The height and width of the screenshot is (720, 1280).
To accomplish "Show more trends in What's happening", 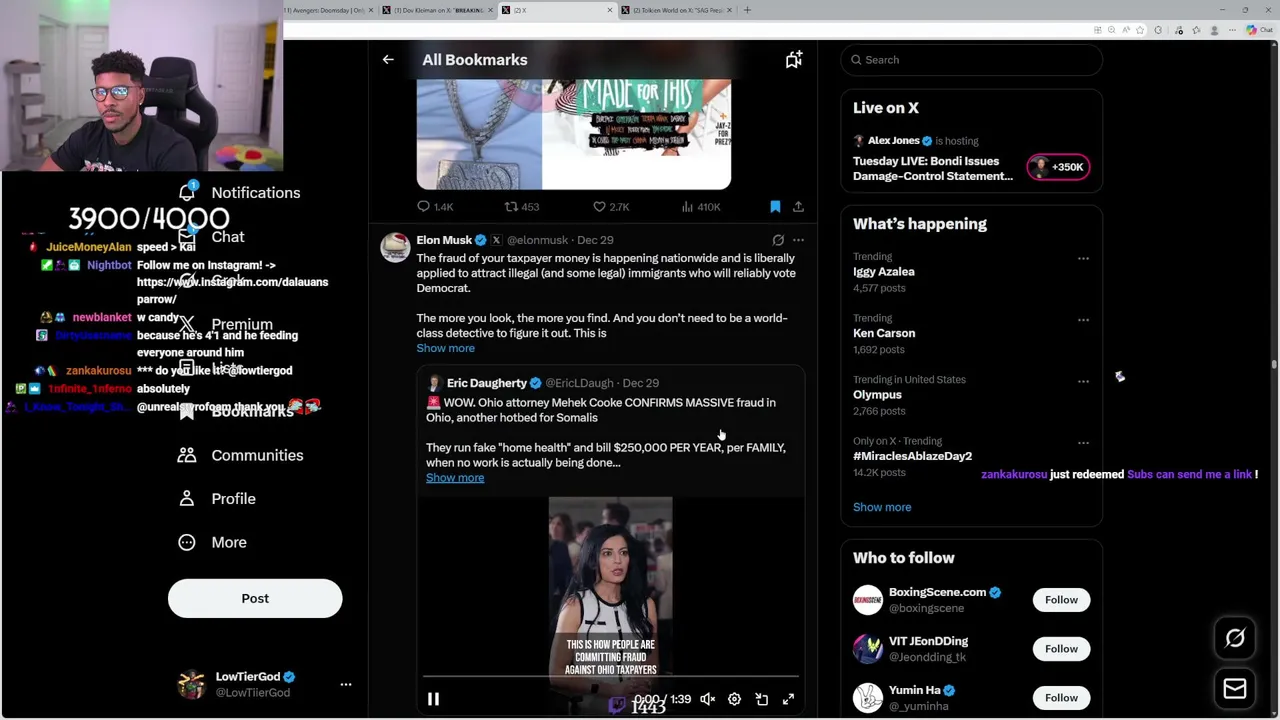I will [882, 507].
